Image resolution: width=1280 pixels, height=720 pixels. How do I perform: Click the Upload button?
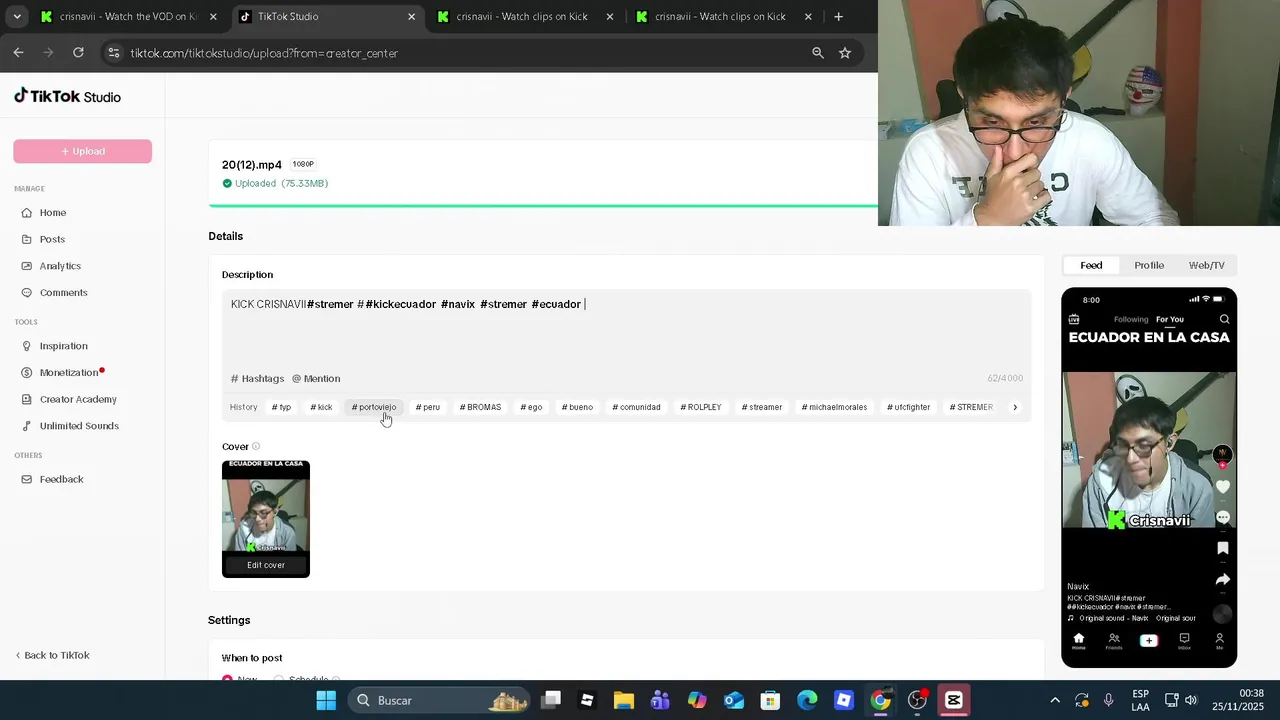click(82, 151)
